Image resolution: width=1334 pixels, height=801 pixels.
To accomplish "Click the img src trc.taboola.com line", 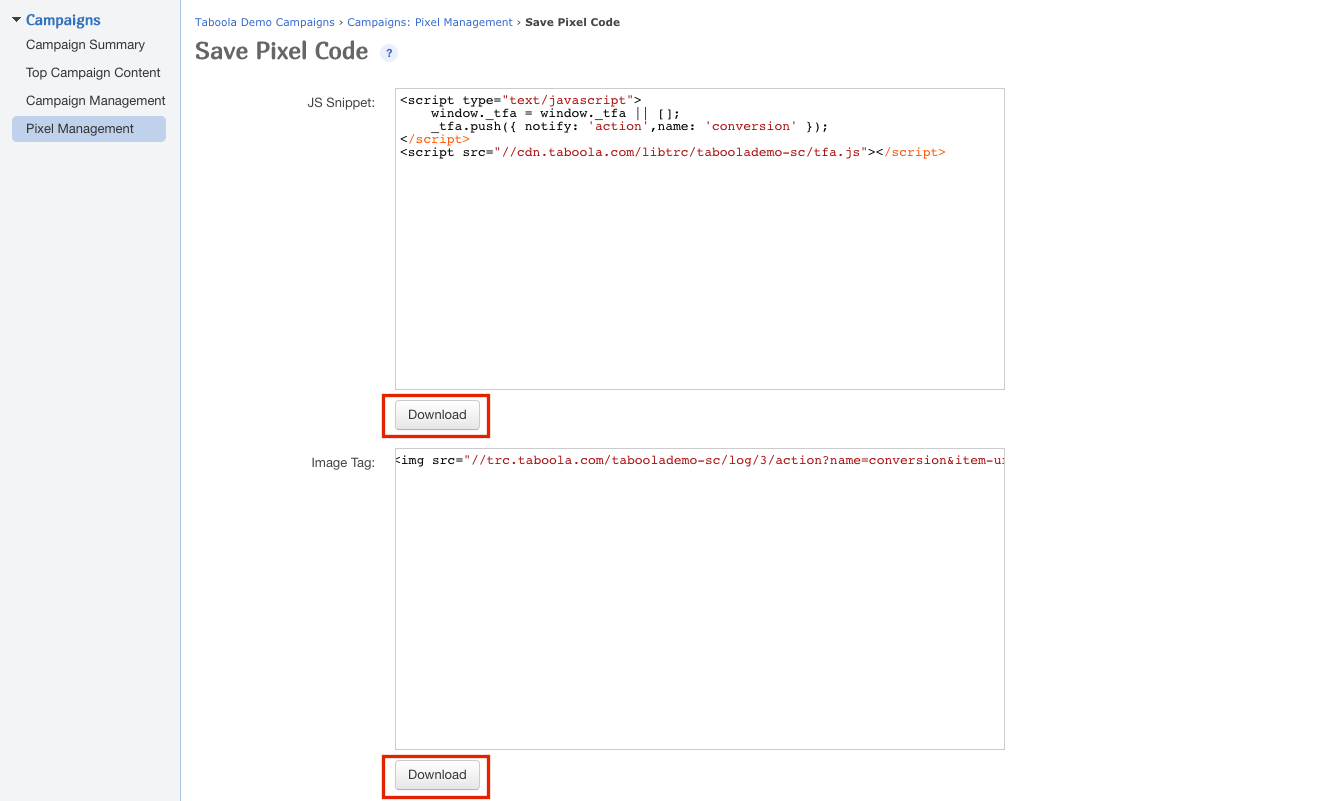I will click(x=700, y=461).
